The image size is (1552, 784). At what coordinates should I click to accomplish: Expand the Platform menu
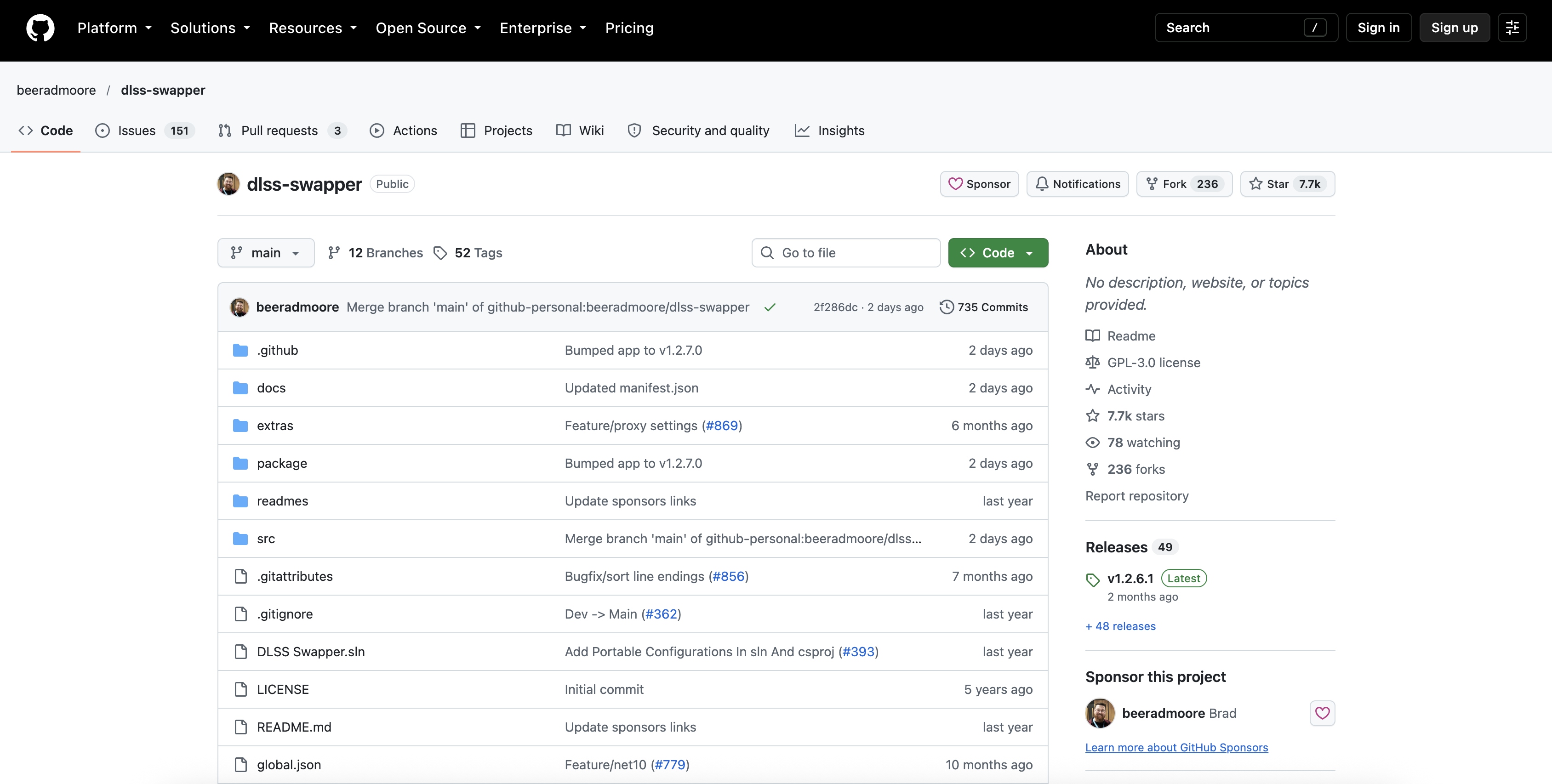114,28
